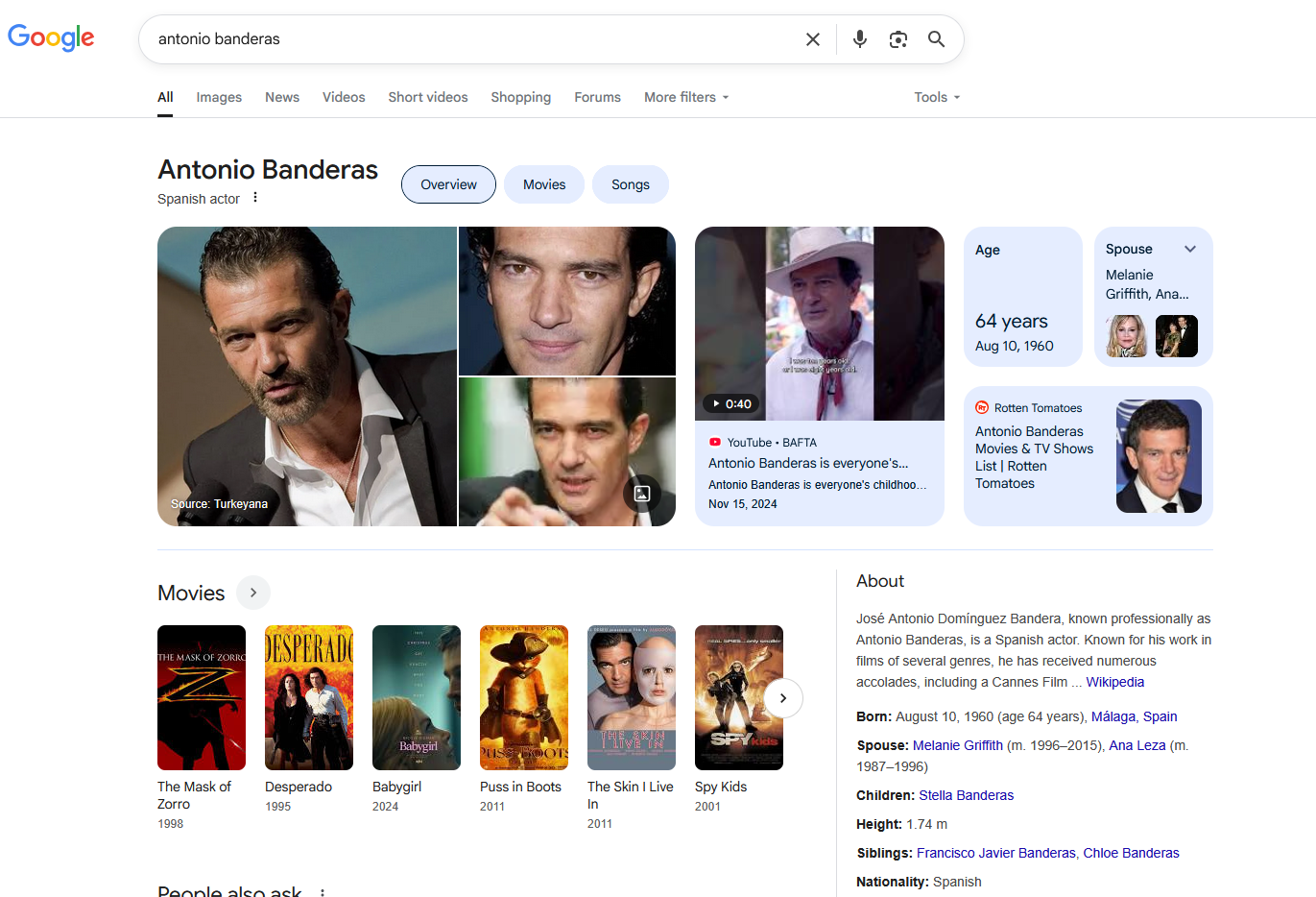Viewport: 1316px width, 897px height.
Task: Open the Antonio Banderas is everyone's... video title
Action: (x=808, y=463)
